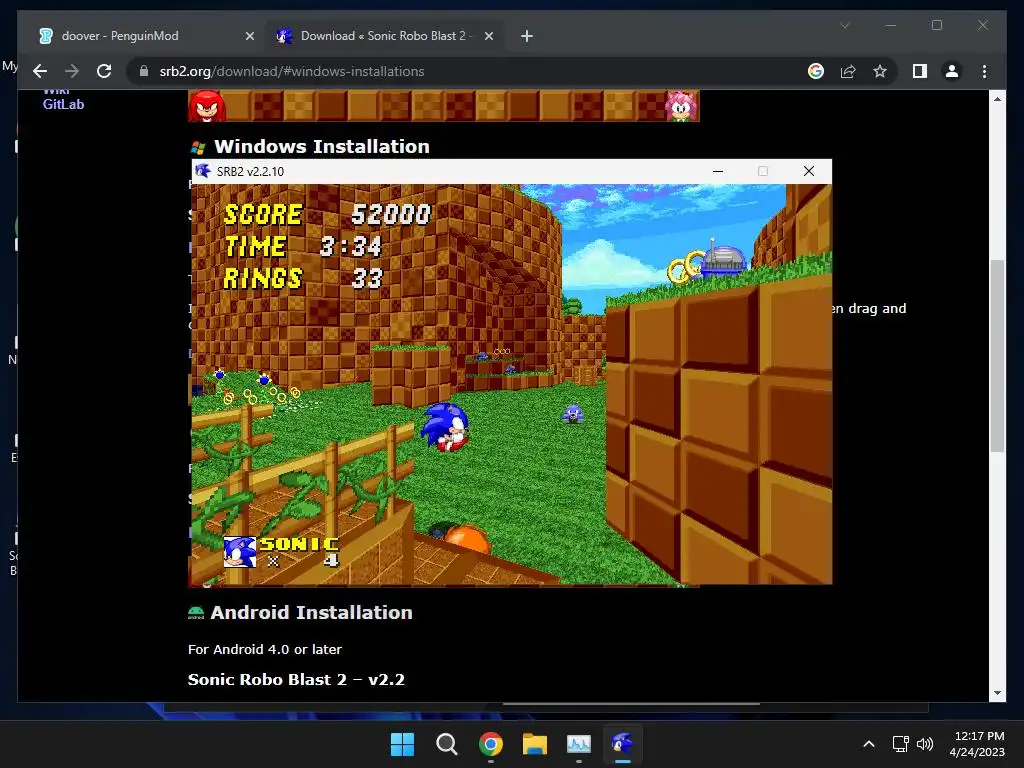Screen dimensions: 1024x768
Task: Open the 12:17 PM clock and calendar
Action: point(977,744)
